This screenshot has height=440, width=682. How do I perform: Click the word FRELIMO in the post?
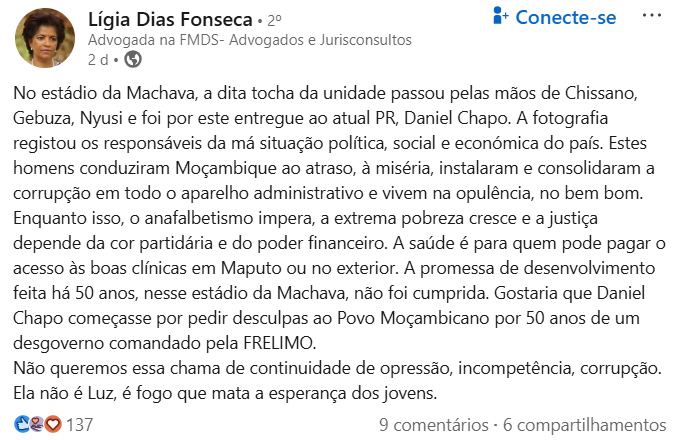point(279,343)
